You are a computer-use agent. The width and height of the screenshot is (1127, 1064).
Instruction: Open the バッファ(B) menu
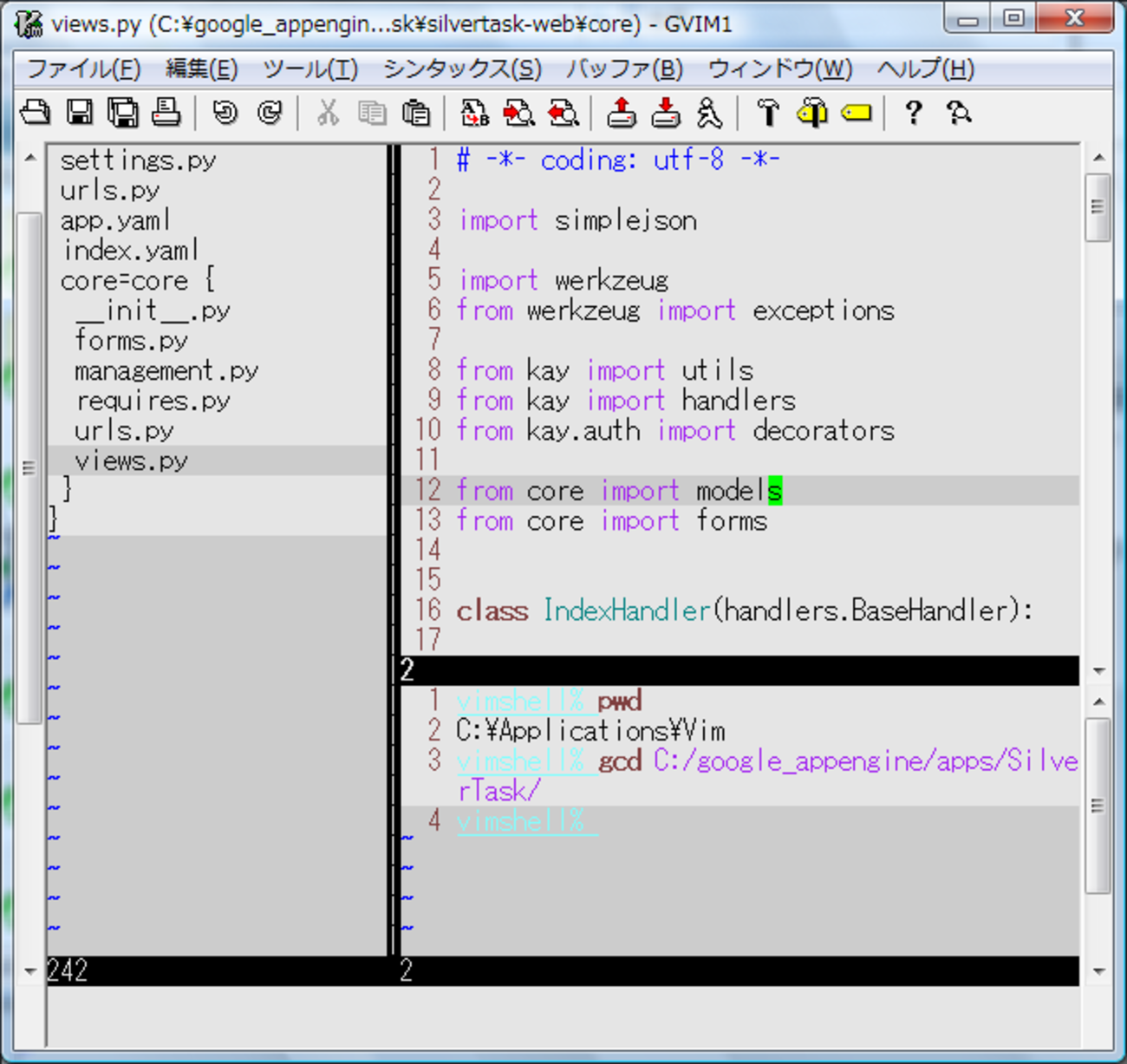(624, 69)
